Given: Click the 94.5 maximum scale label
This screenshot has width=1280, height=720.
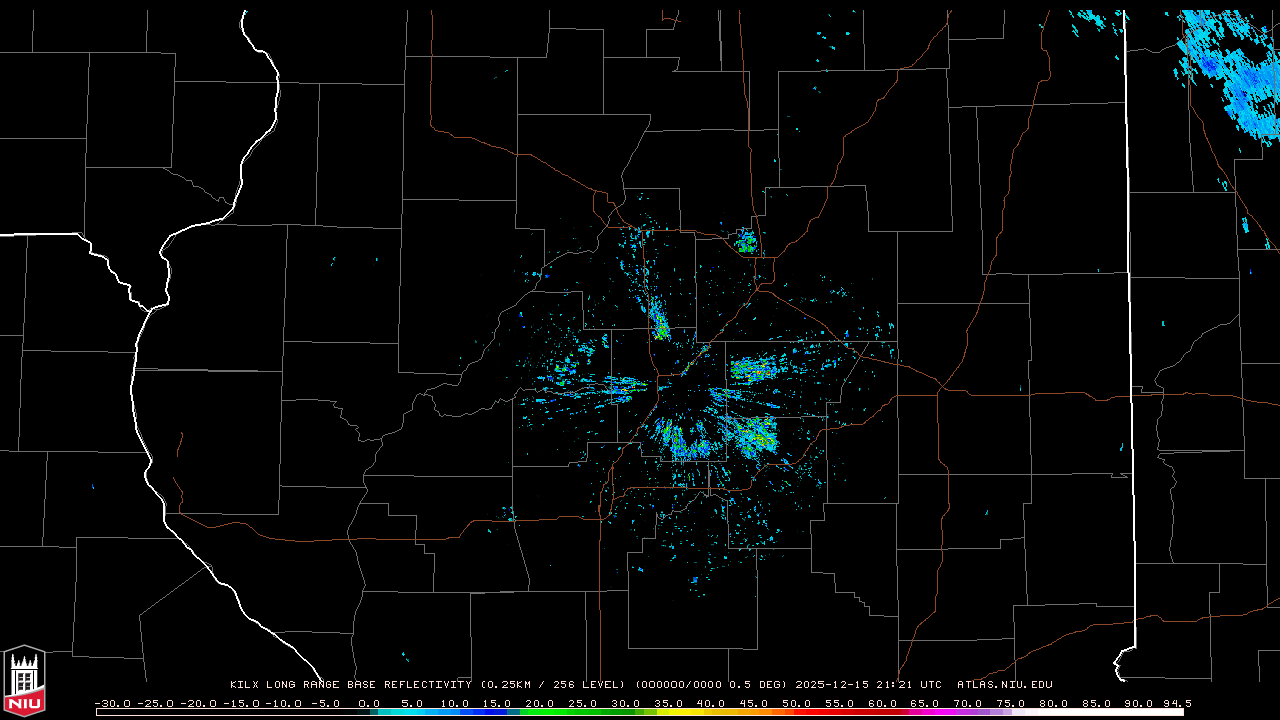Looking at the screenshot, I should point(1177,703).
